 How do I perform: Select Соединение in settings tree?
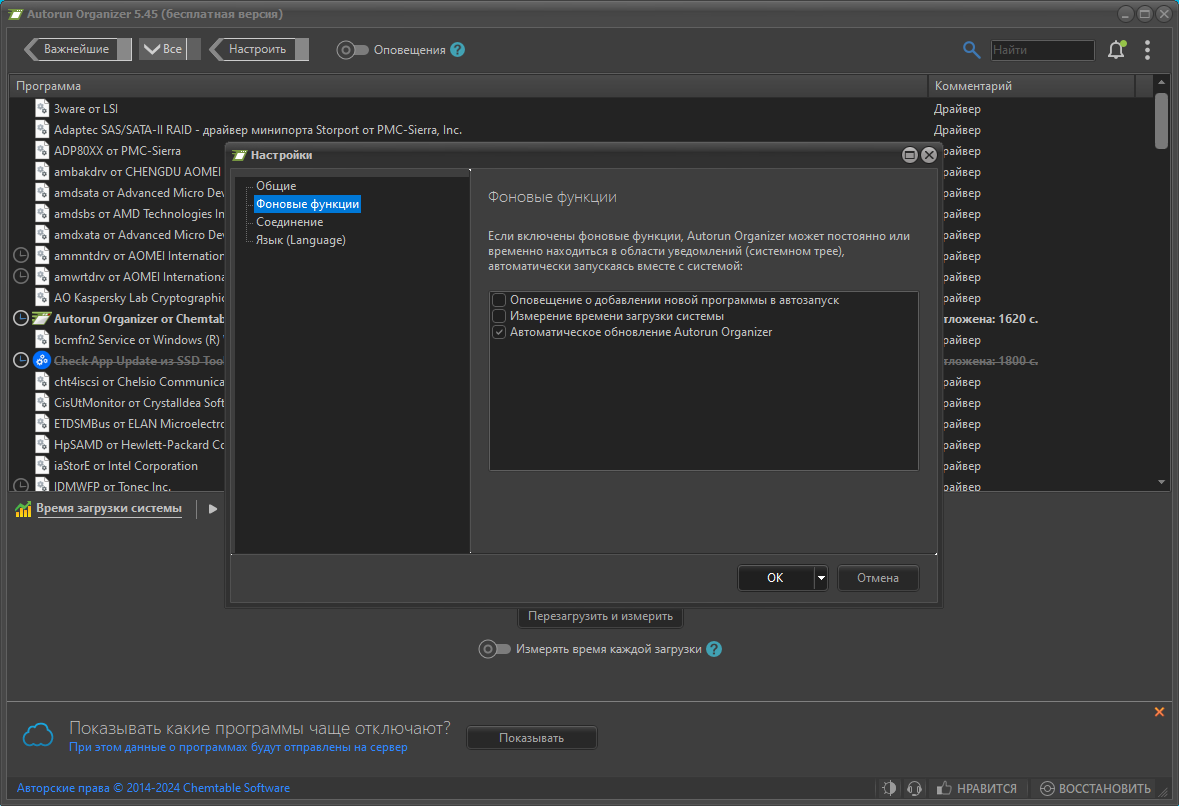tap(289, 222)
